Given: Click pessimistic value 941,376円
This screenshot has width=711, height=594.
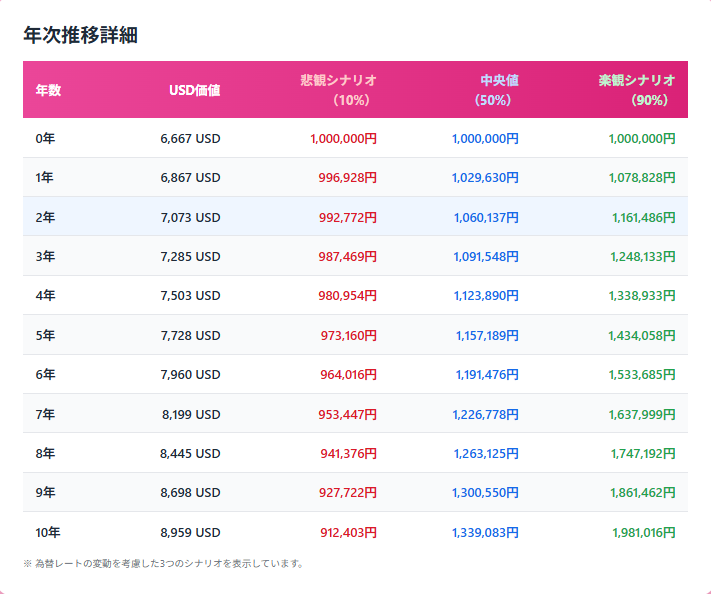Looking at the screenshot, I should tap(343, 453).
